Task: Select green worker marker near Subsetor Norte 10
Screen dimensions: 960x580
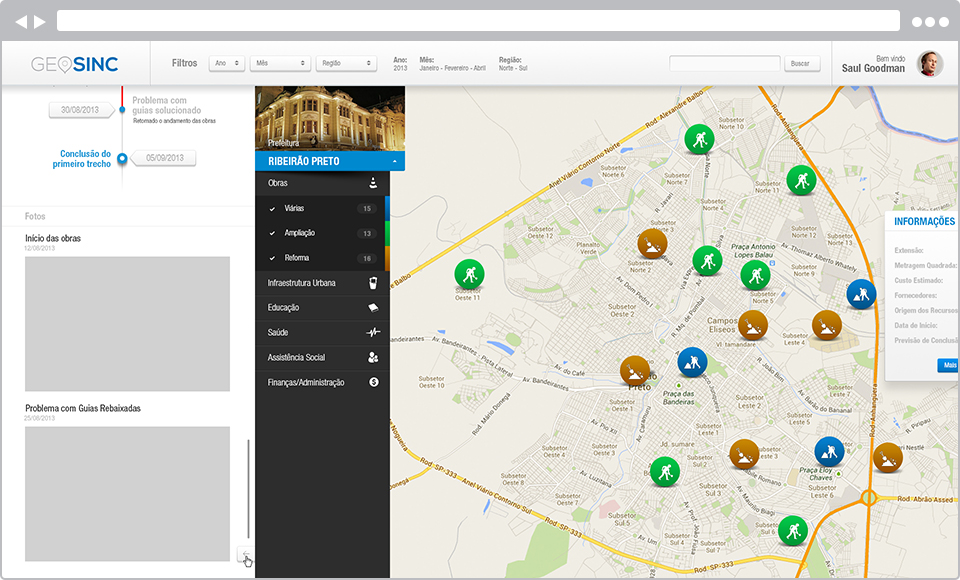Action: [x=699, y=139]
